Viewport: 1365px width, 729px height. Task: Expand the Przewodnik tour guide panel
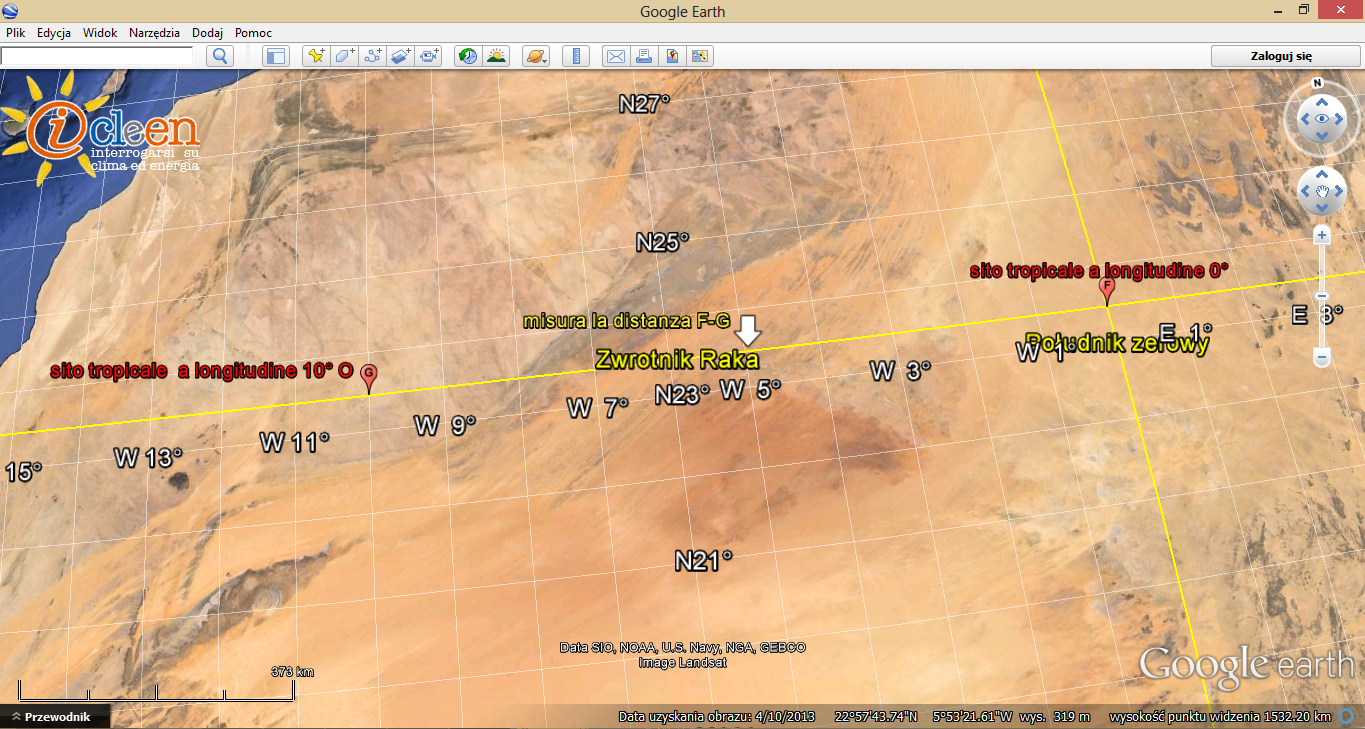click(x=55, y=717)
